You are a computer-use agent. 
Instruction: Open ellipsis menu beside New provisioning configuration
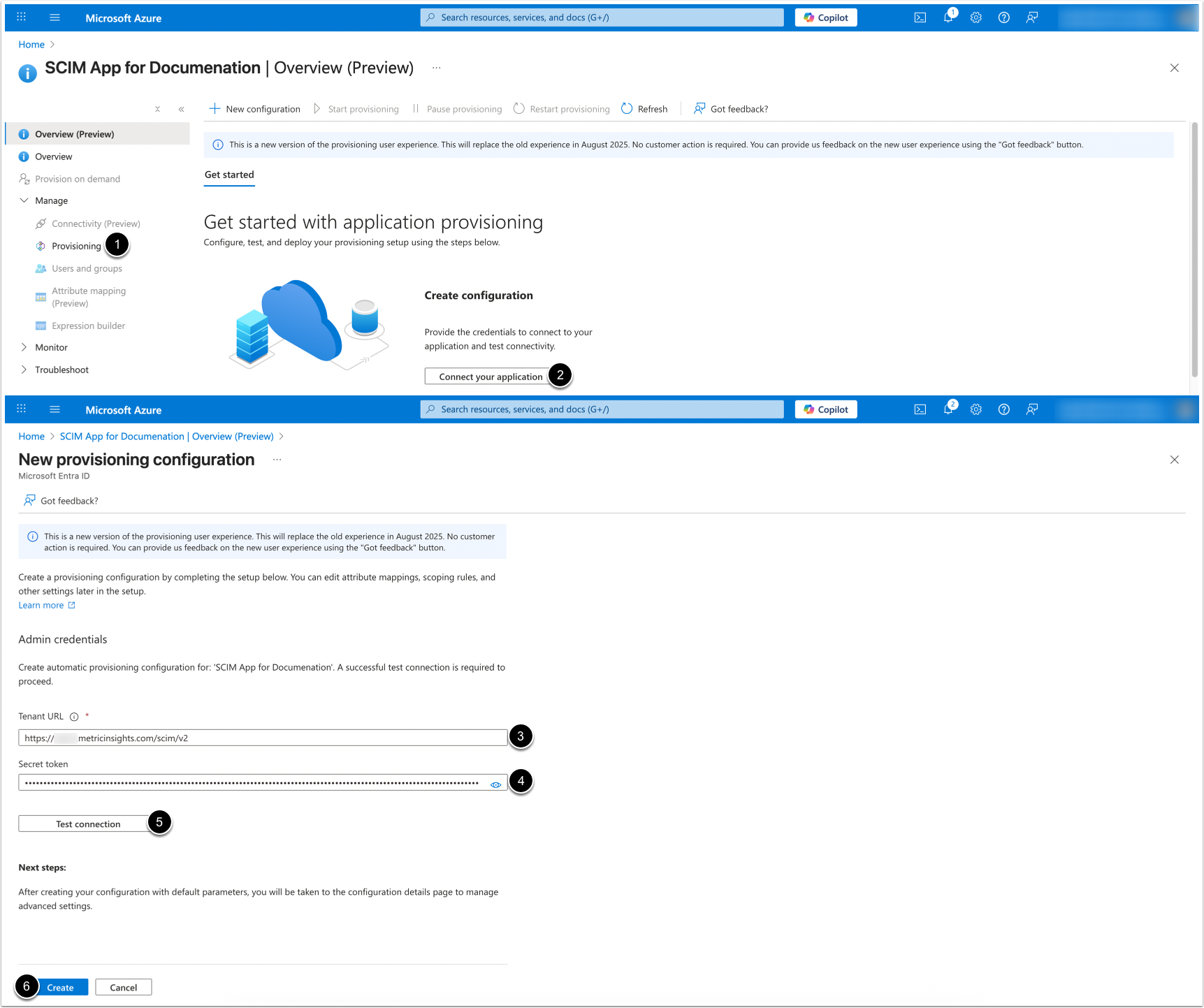tap(277, 460)
